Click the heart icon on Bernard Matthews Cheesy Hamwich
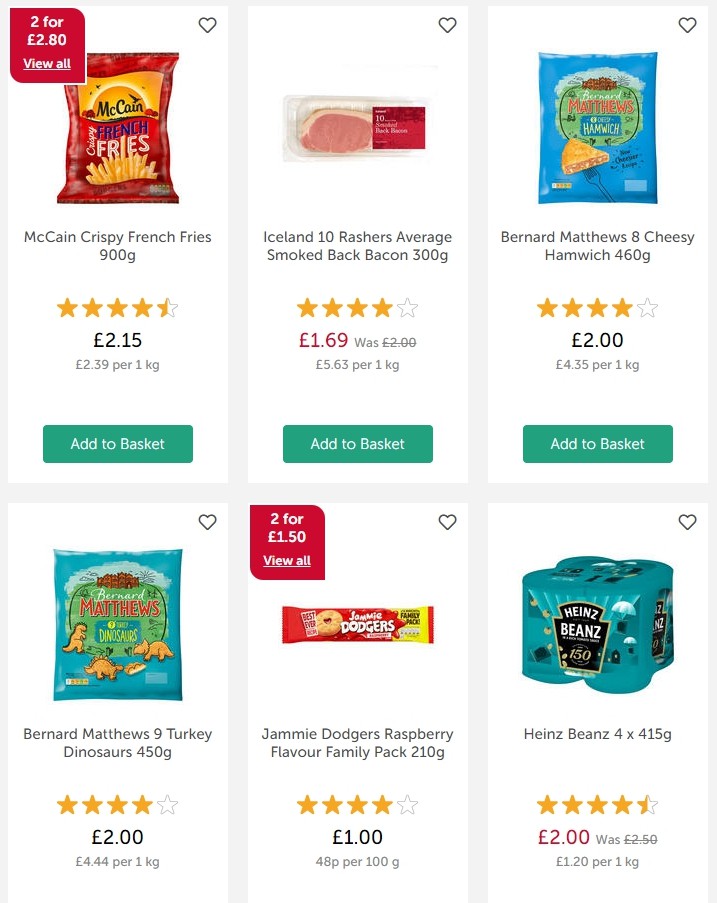This screenshot has height=903, width=717. 687,25
